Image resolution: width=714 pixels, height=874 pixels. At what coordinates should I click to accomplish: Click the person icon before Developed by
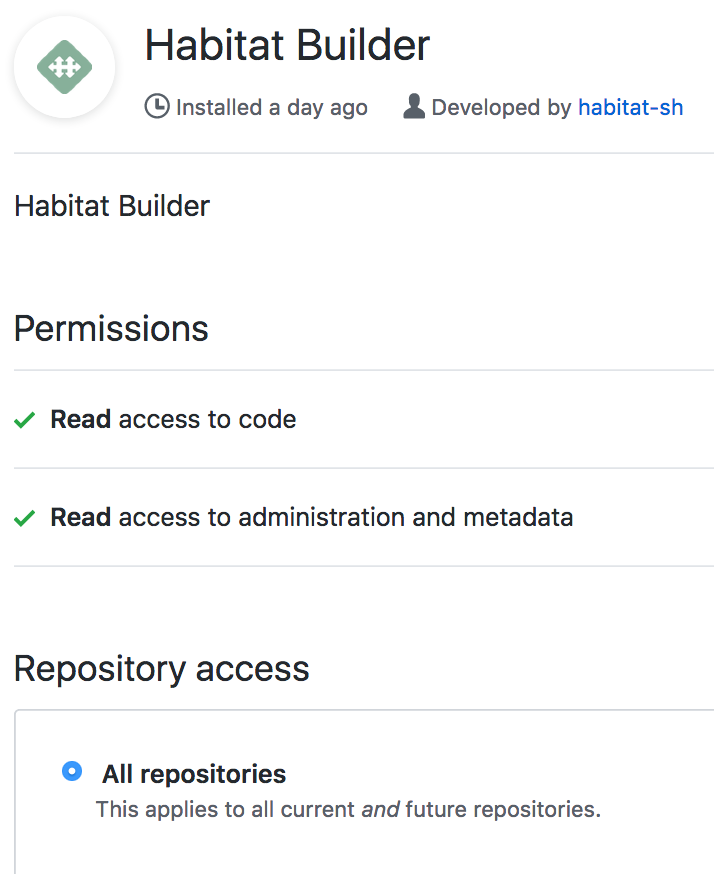[414, 107]
